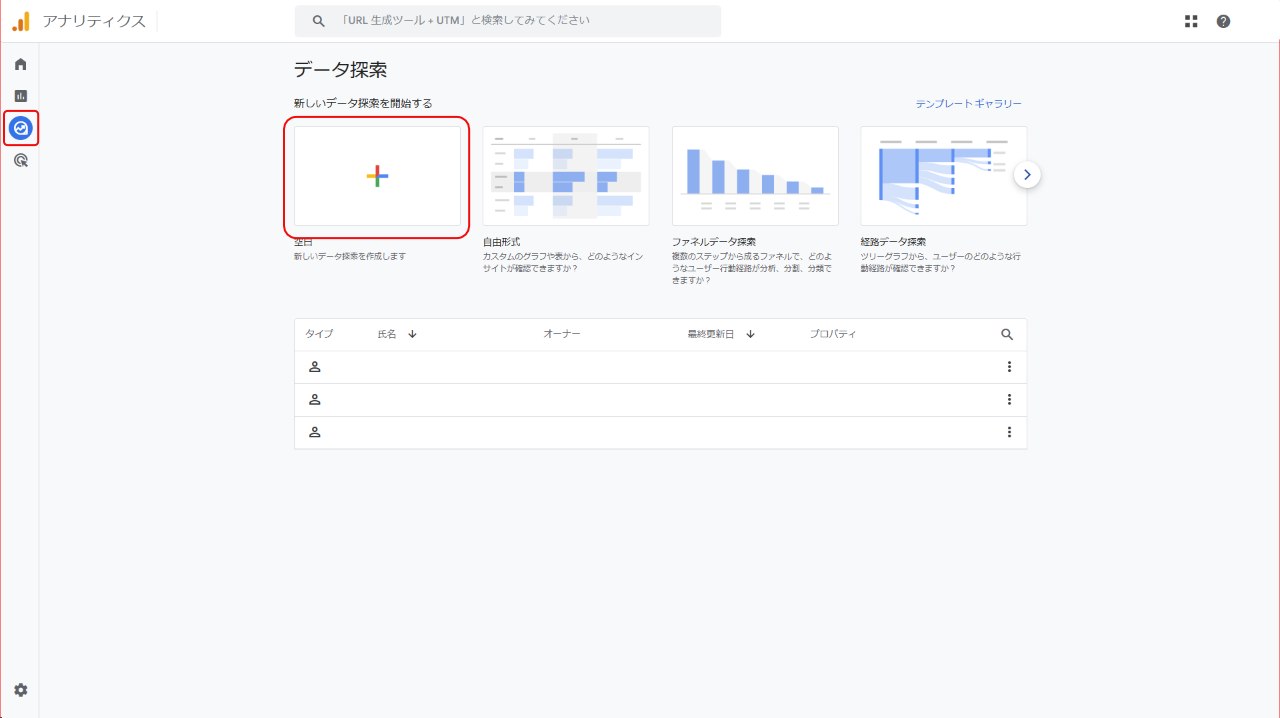Image resolution: width=1280 pixels, height=718 pixels.
Task: Open the Google apps grid icon
Action: 1191,21
